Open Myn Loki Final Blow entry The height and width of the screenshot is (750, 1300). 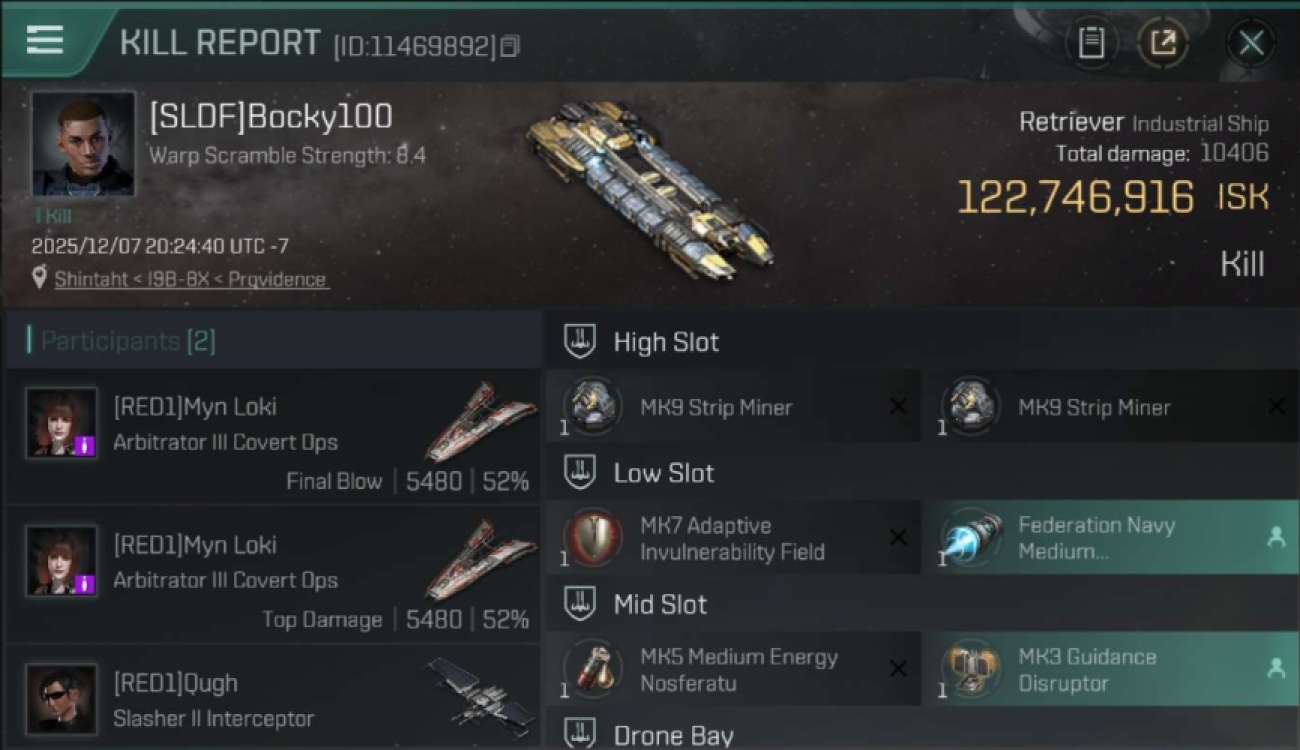[x=272, y=436]
